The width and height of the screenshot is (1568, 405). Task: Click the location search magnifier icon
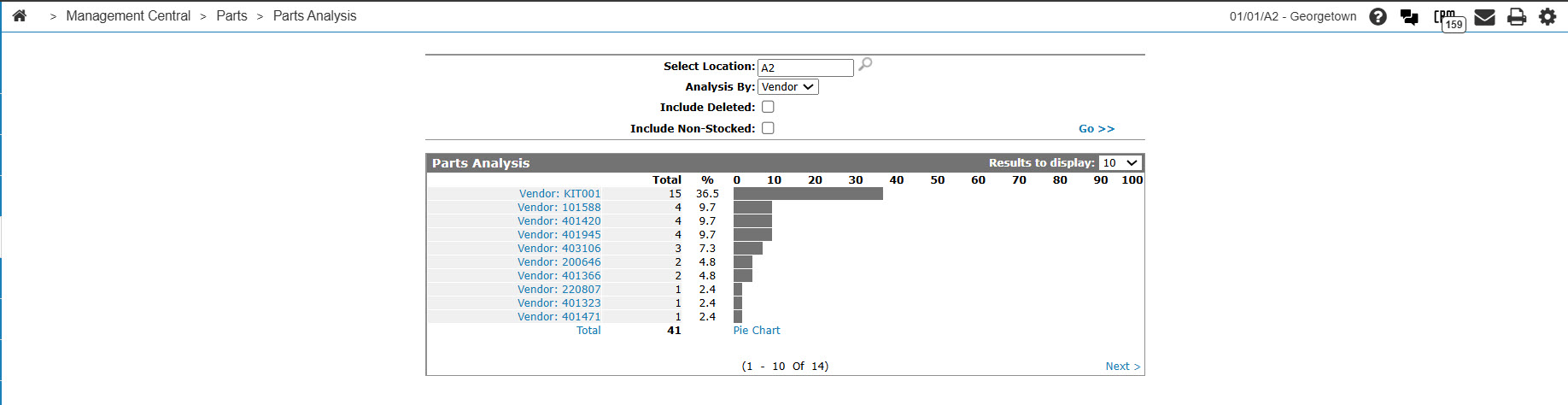click(x=865, y=64)
